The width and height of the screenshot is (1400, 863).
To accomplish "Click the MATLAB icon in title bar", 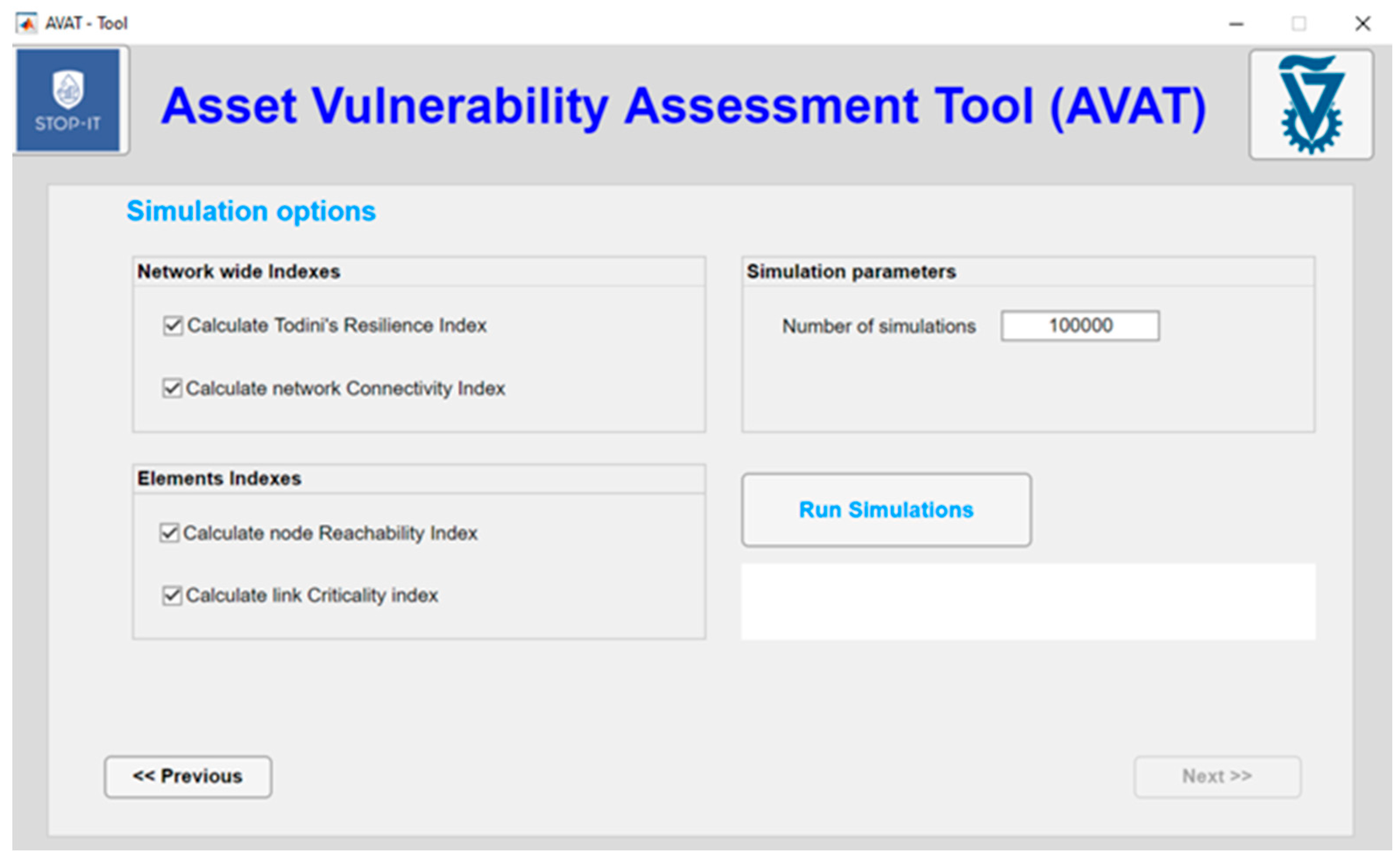I will pyautogui.click(x=26, y=23).
